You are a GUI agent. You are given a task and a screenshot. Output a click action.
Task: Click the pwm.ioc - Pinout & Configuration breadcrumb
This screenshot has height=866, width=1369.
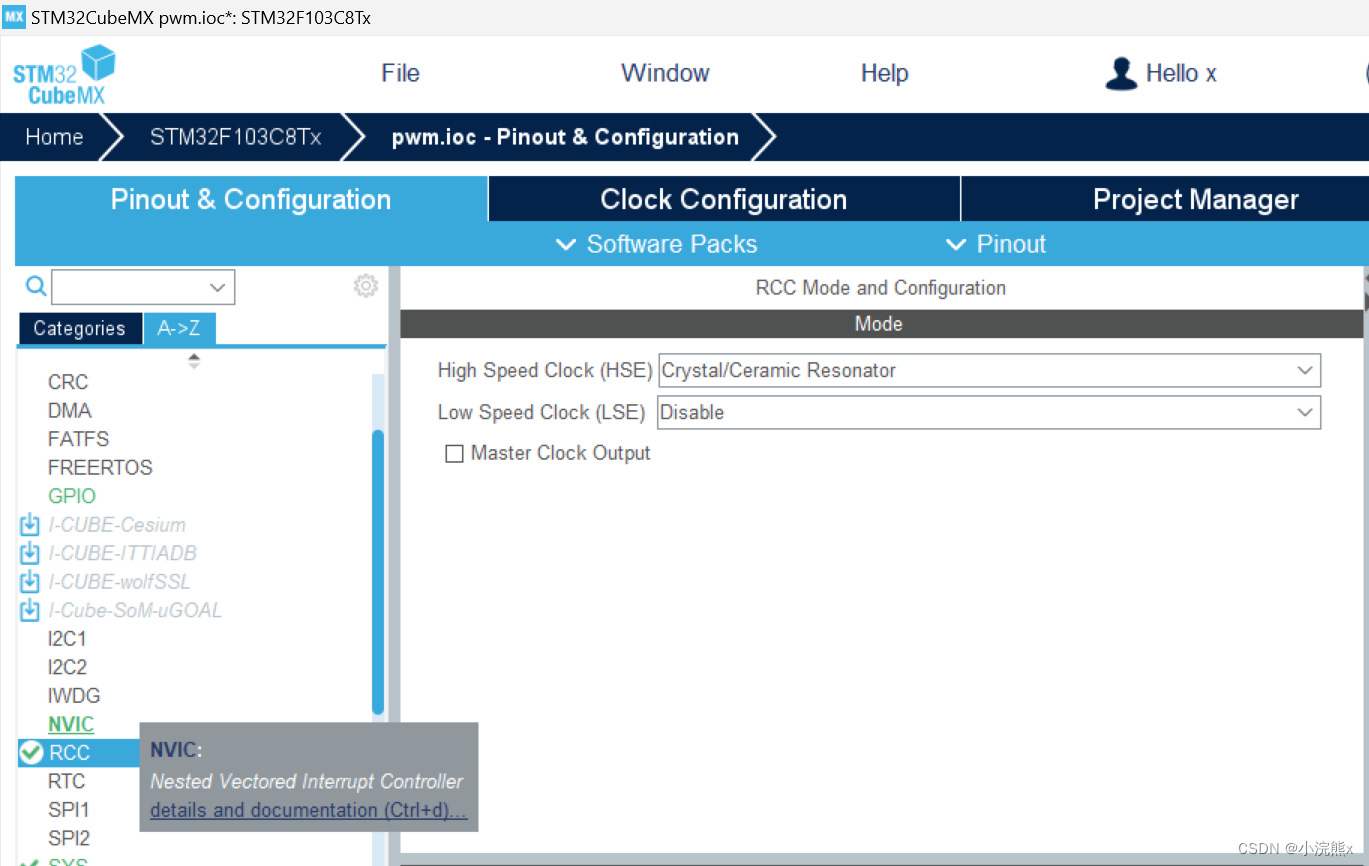(565, 137)
